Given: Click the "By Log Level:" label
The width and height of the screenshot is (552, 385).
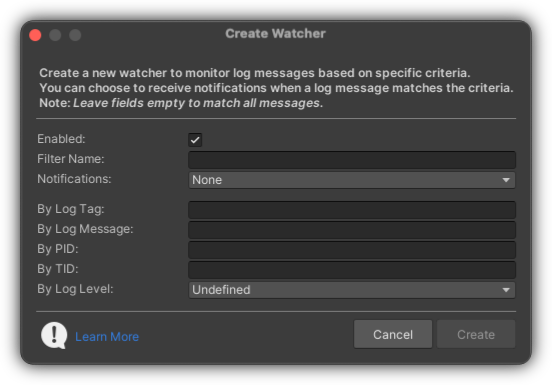Looking at the screenshot, I should point(75,289).
